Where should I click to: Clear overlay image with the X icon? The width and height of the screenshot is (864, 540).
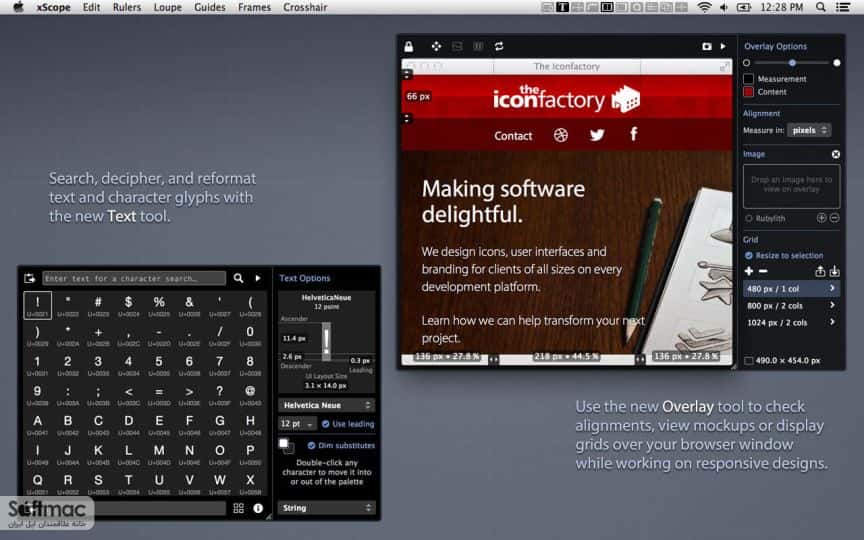(x=835, y=154)
